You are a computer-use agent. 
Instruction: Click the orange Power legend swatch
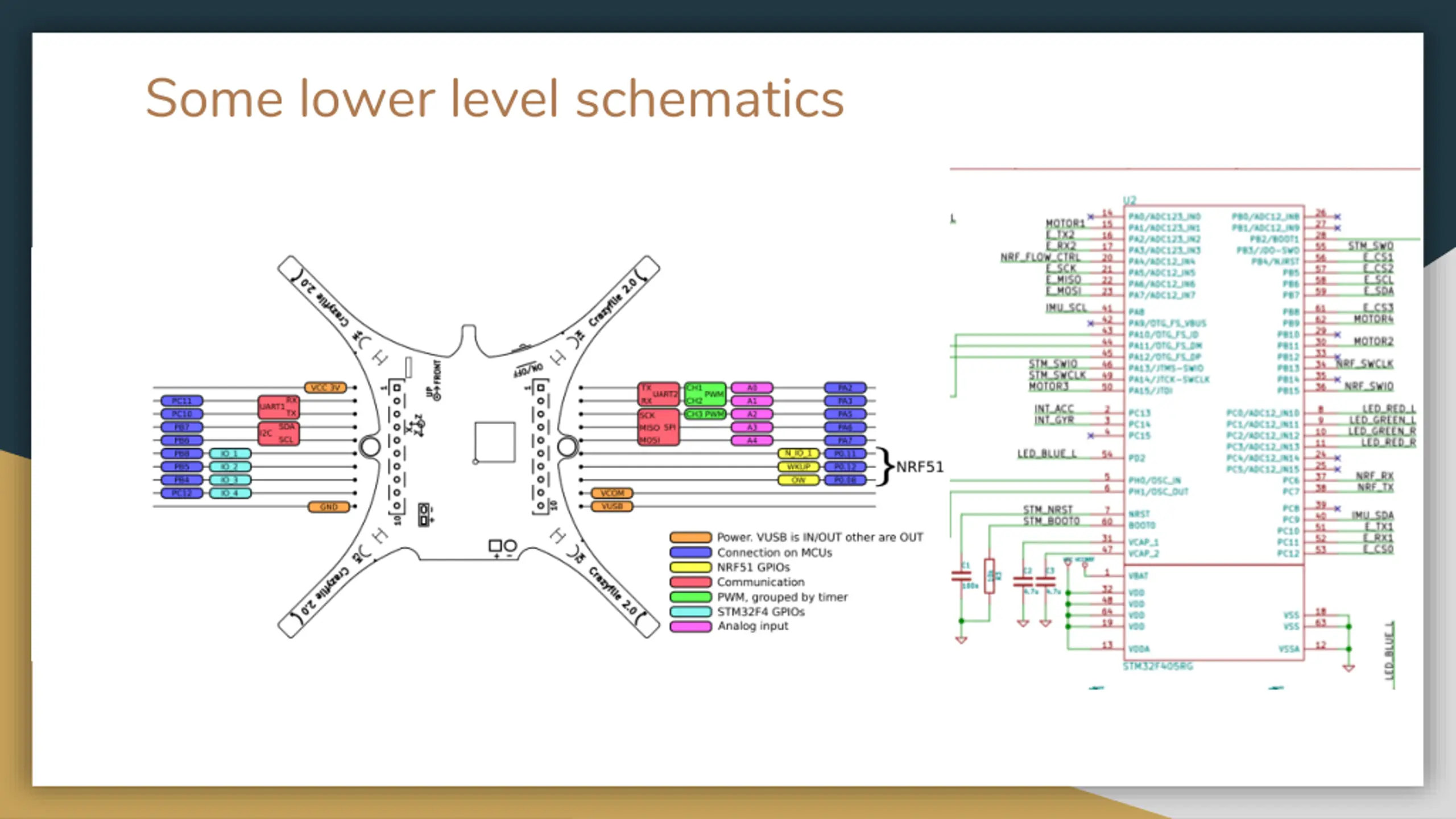tap(691, 537)
